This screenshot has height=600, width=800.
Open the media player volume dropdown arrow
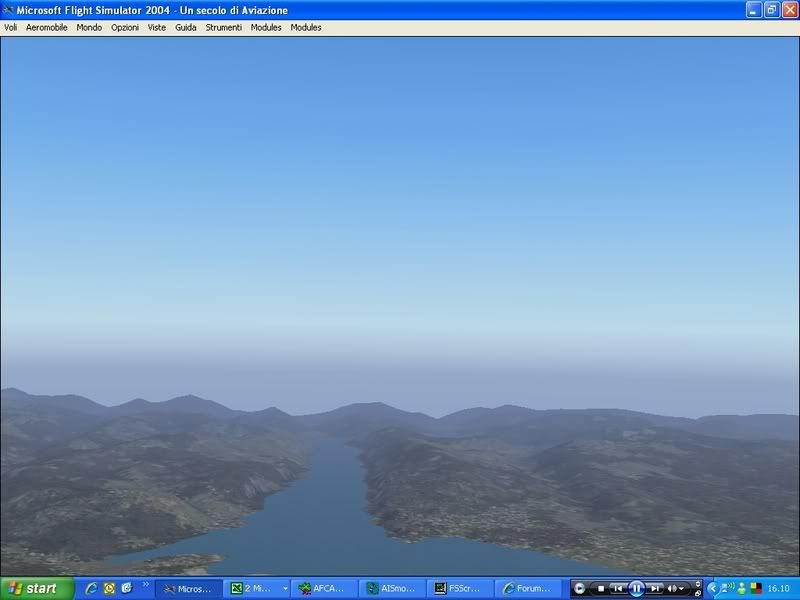681,589
